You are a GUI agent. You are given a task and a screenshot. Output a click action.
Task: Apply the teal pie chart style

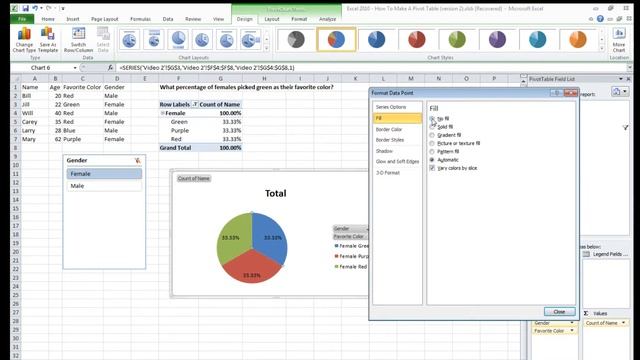(538, 40)
